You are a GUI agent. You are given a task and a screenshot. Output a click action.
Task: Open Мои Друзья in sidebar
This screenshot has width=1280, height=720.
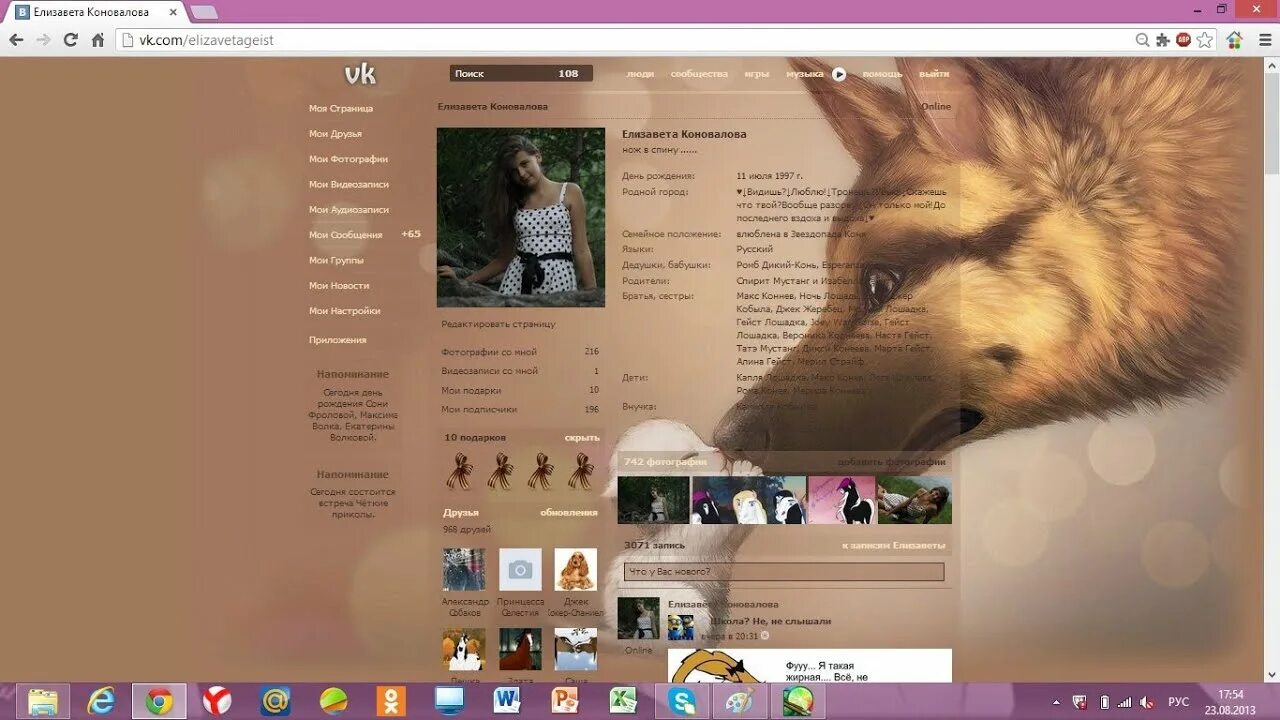(335, 133)
